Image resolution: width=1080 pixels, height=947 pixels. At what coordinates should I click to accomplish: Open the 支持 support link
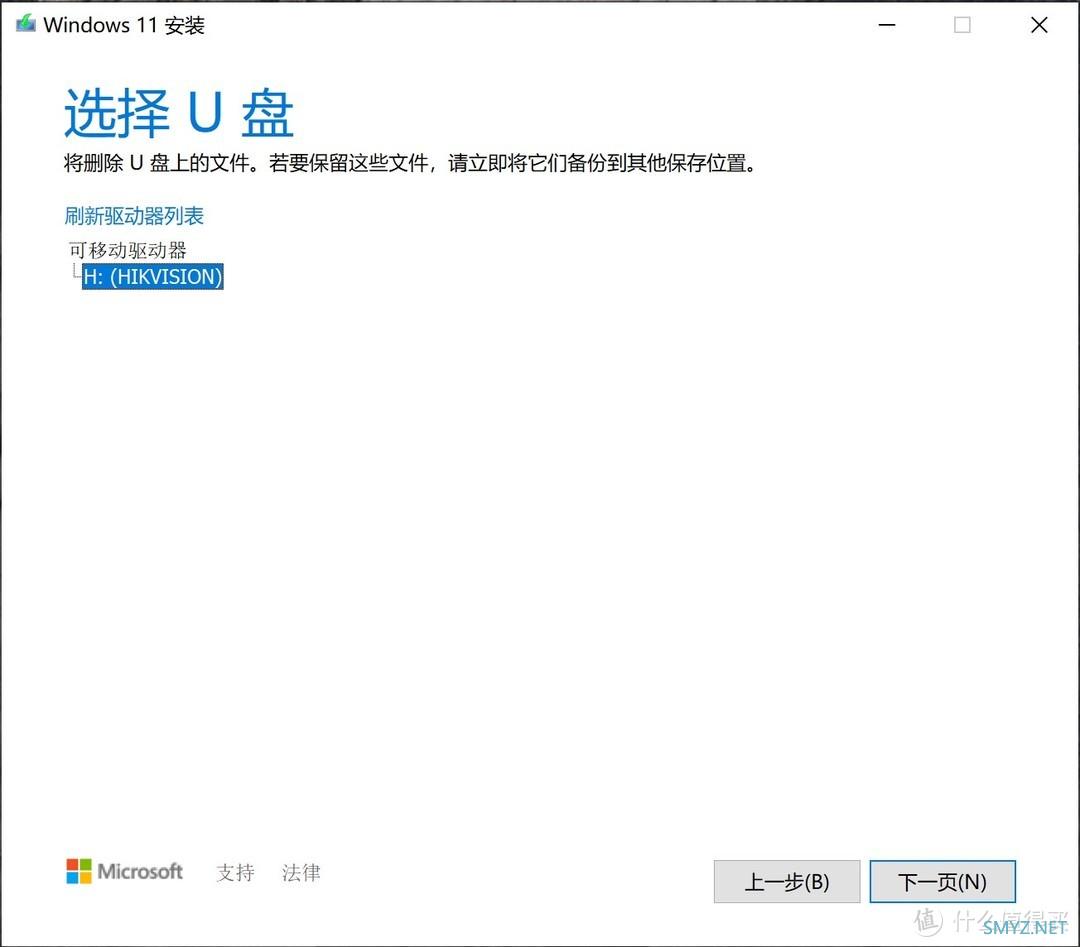click(x=235, y=873)
